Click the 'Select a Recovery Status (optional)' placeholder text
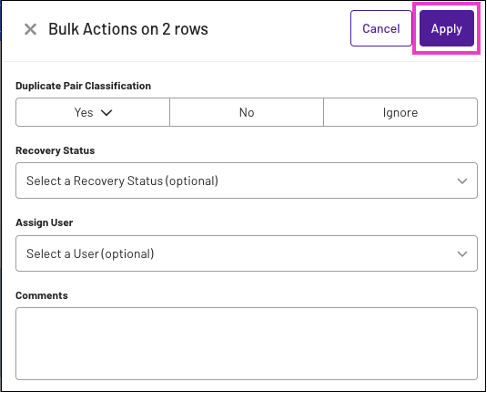This screenshot has width=487, height=393. (x=122, y=181)
